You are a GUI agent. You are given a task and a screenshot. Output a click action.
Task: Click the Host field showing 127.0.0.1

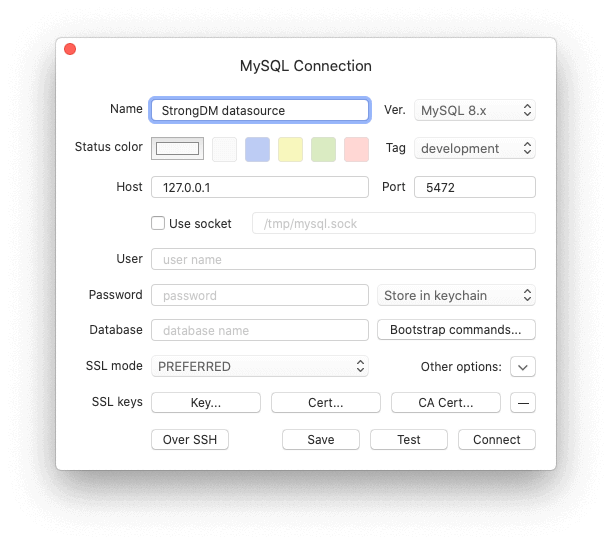pos(260,187)
